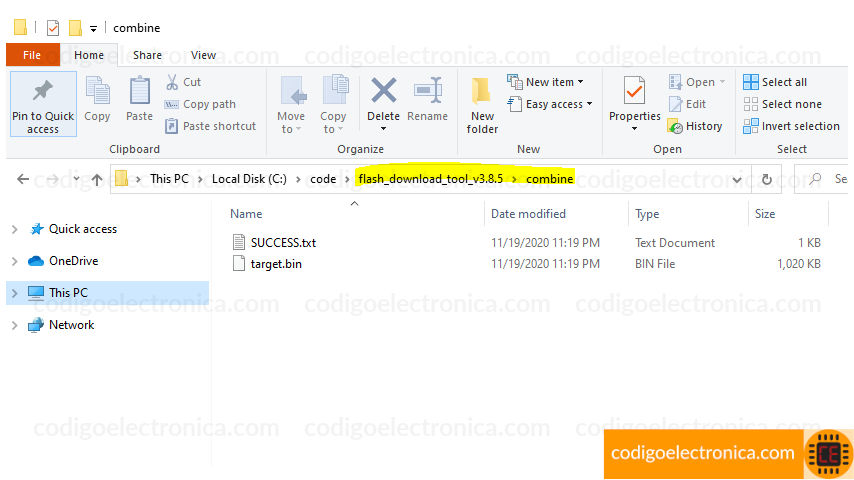
Task: Create a New folder from the ribbon
Action: 482,105
